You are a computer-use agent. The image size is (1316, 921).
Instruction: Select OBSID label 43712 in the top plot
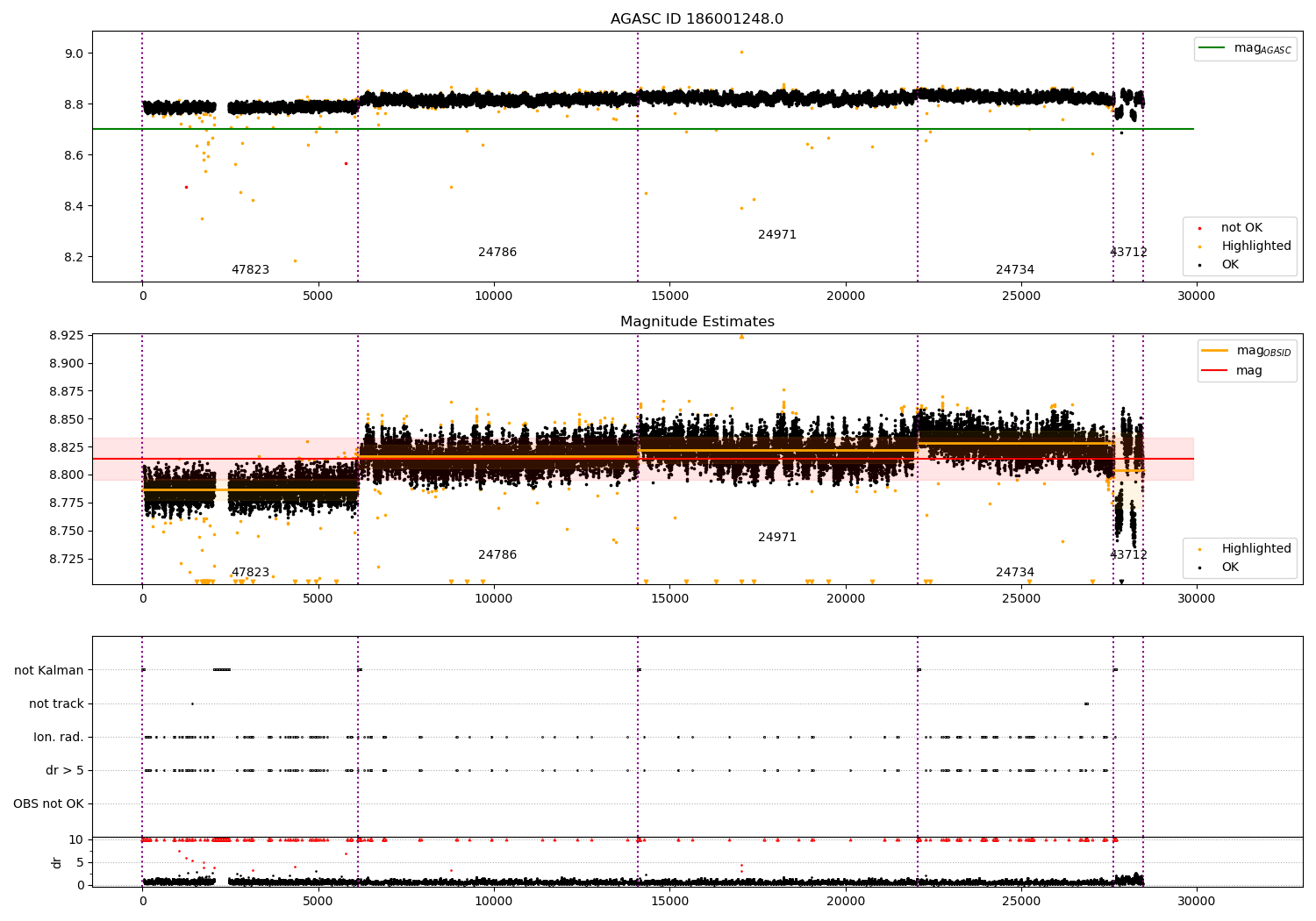click(1128, 253)
